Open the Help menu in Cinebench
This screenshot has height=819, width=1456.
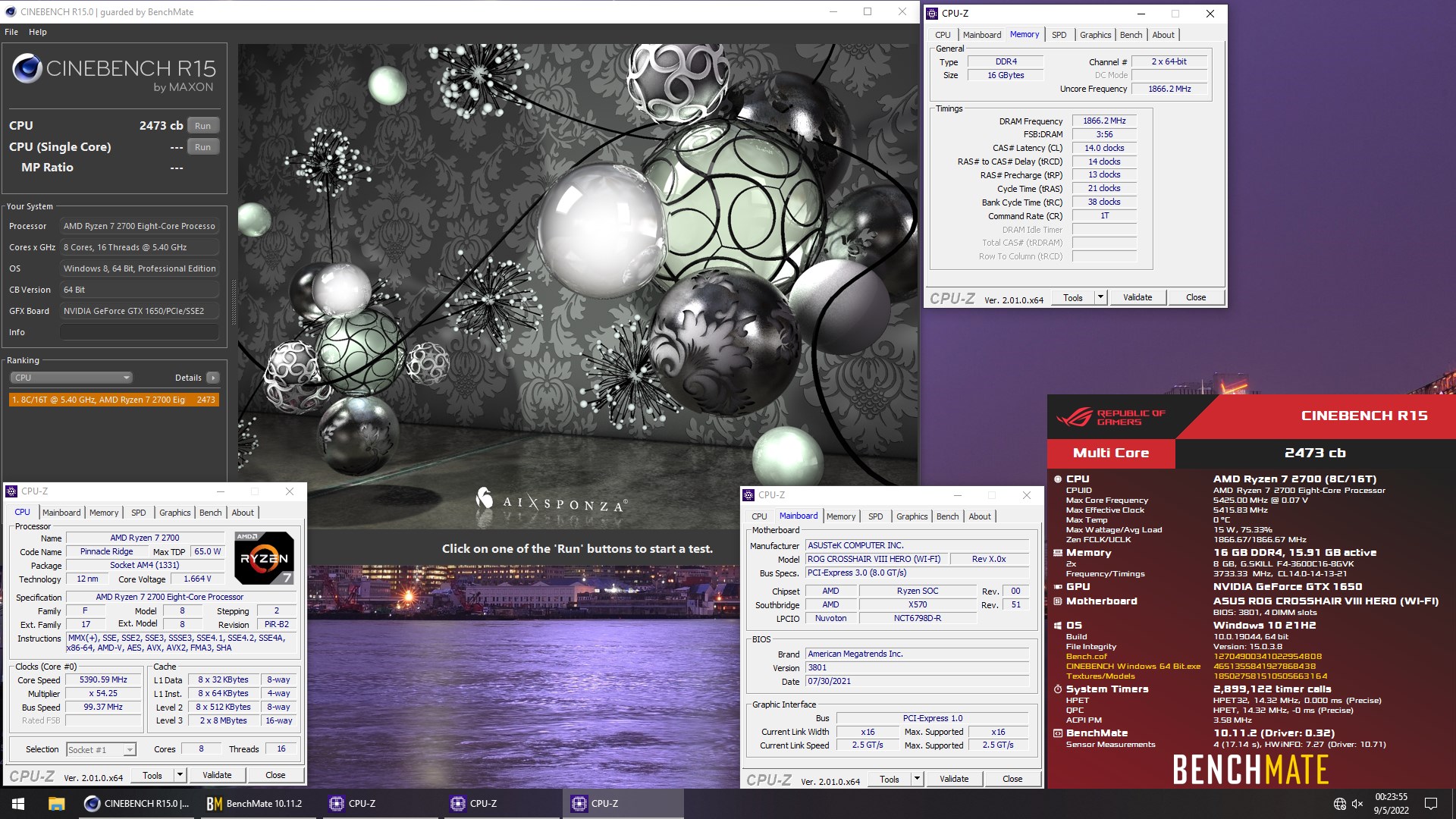click(x=38, y=32)
